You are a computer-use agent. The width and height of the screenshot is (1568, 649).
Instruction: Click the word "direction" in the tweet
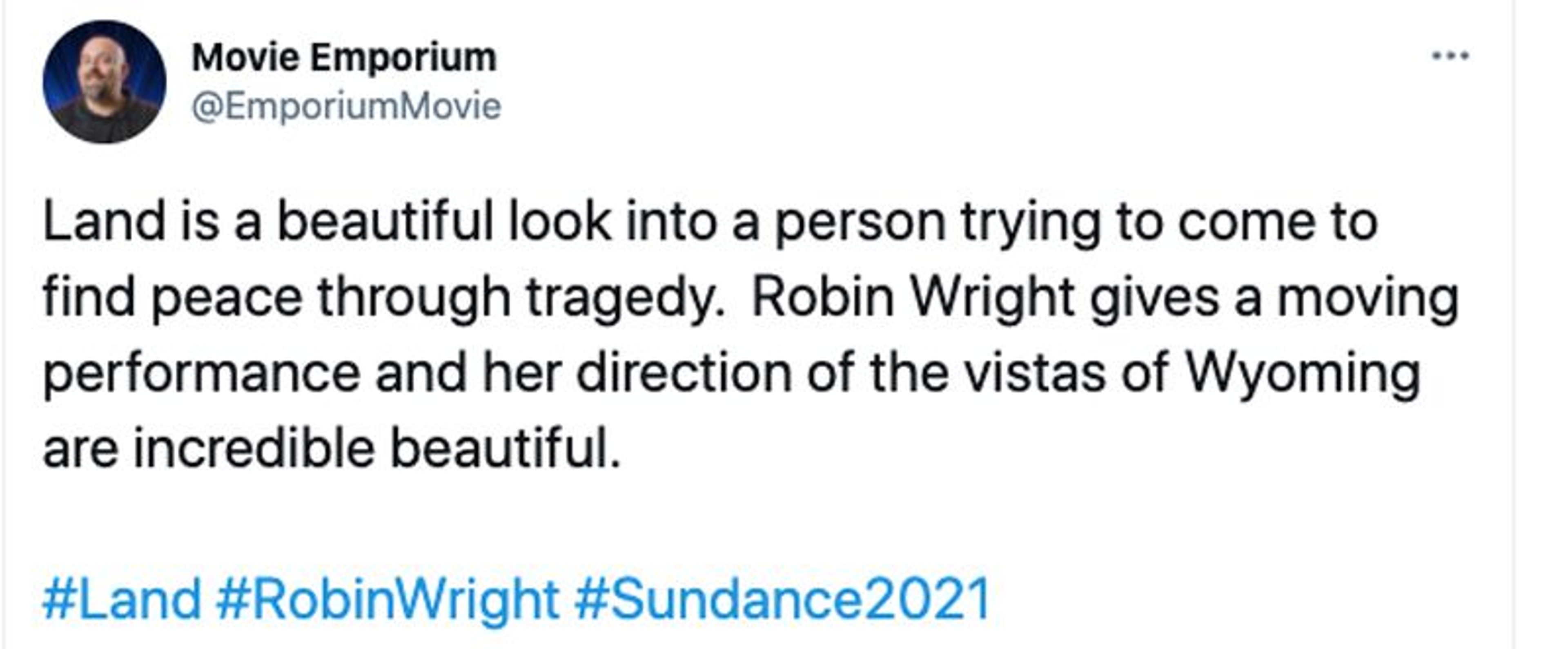pos(684,372)
